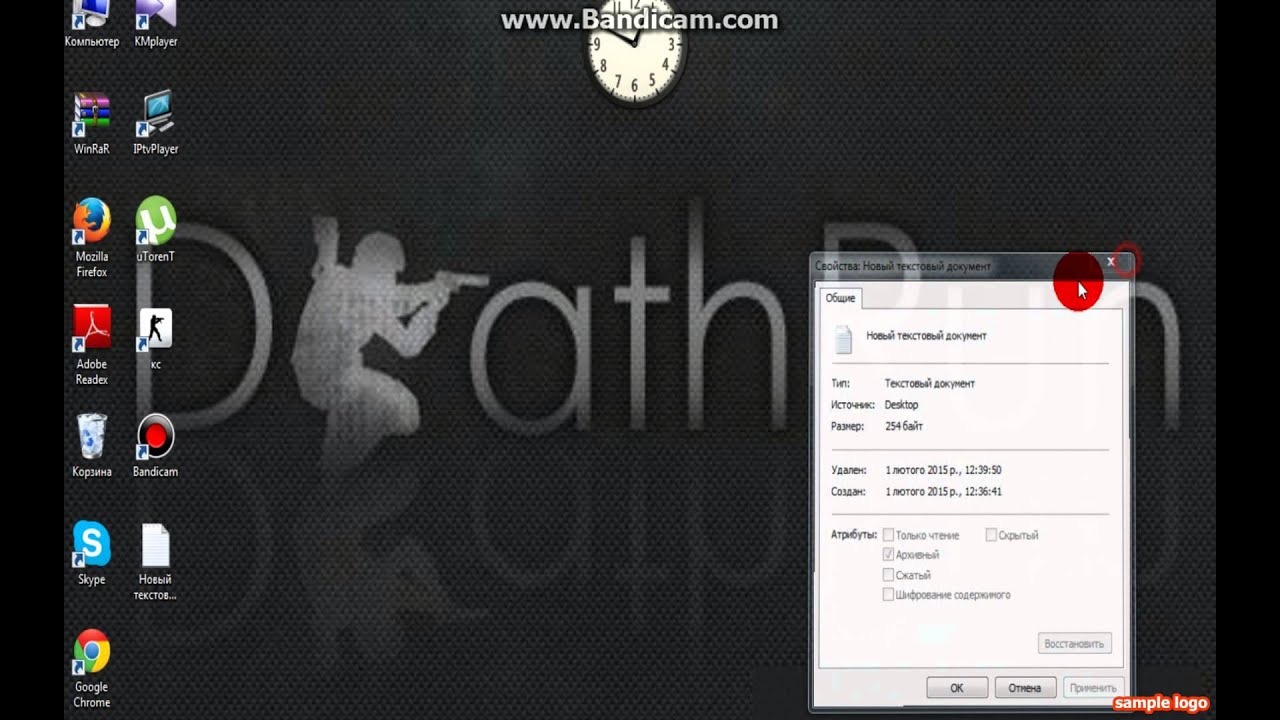Launch the KMplayer desktop shortcut

(x=155, y=24)
